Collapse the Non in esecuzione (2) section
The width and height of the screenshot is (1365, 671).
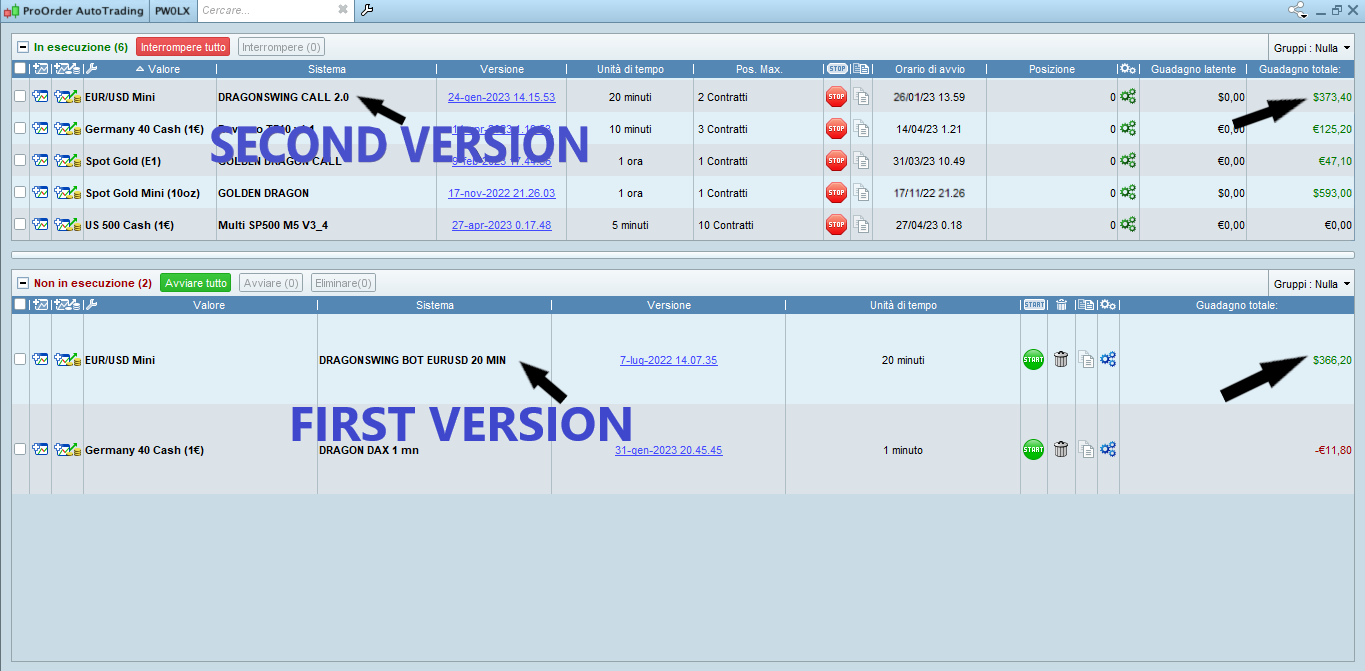pos(23,283)
